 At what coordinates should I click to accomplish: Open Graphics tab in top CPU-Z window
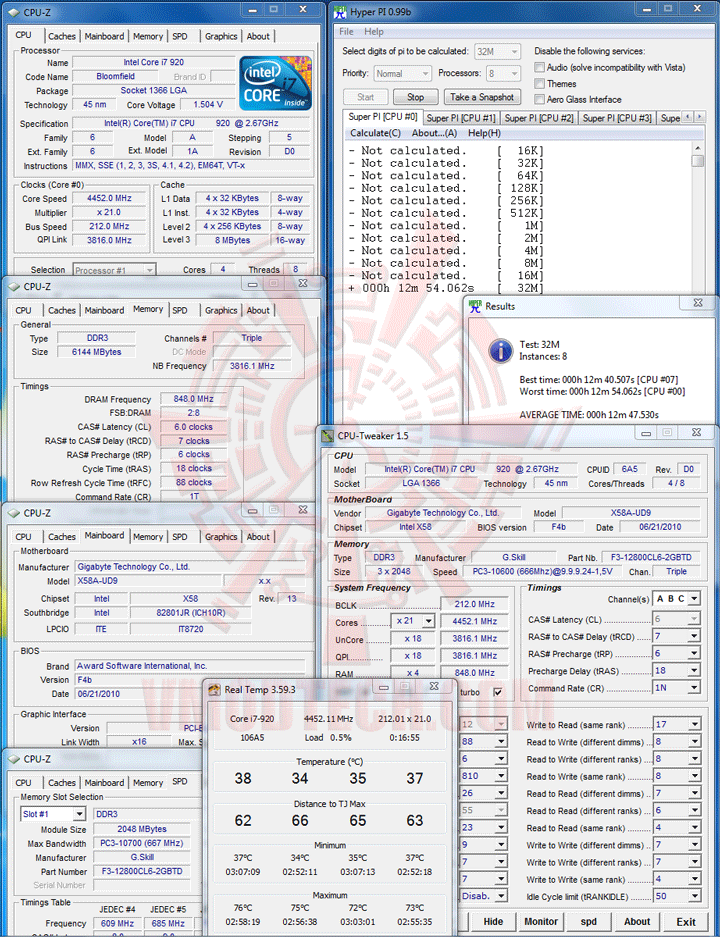pyautogui.click(x=221, y=36)
